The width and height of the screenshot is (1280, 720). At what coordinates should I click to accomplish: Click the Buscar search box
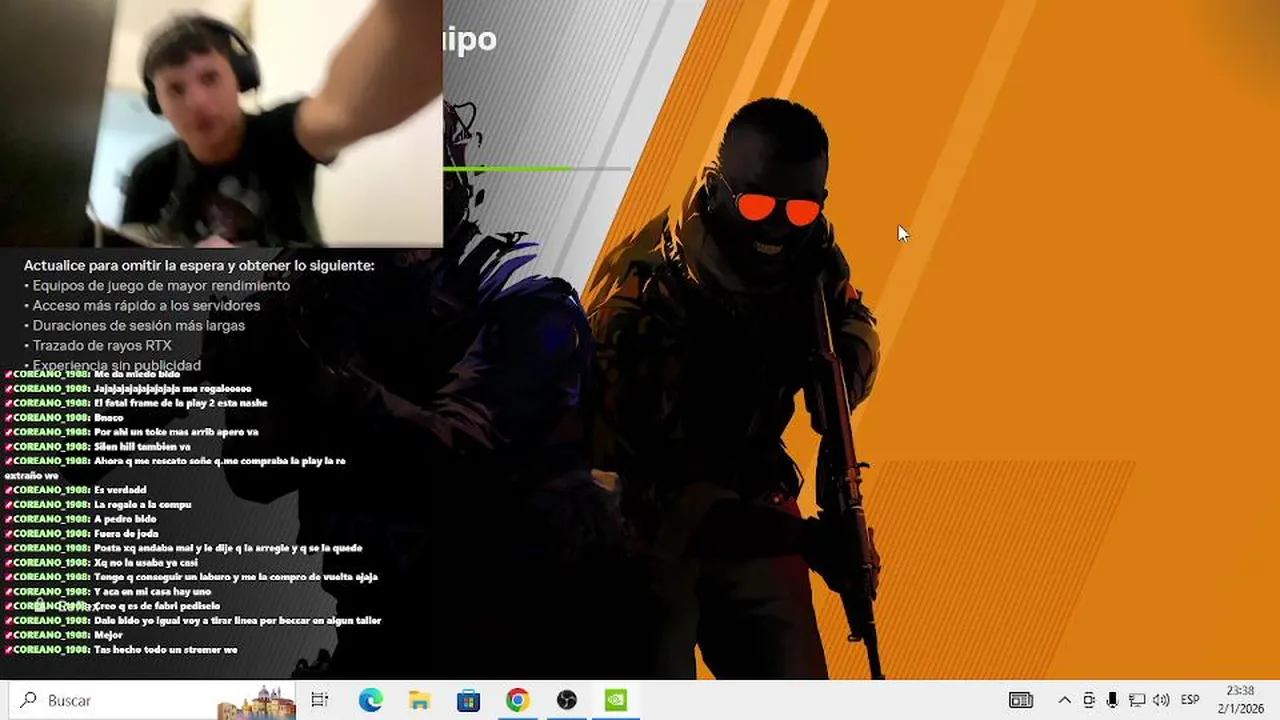point(153,700)
